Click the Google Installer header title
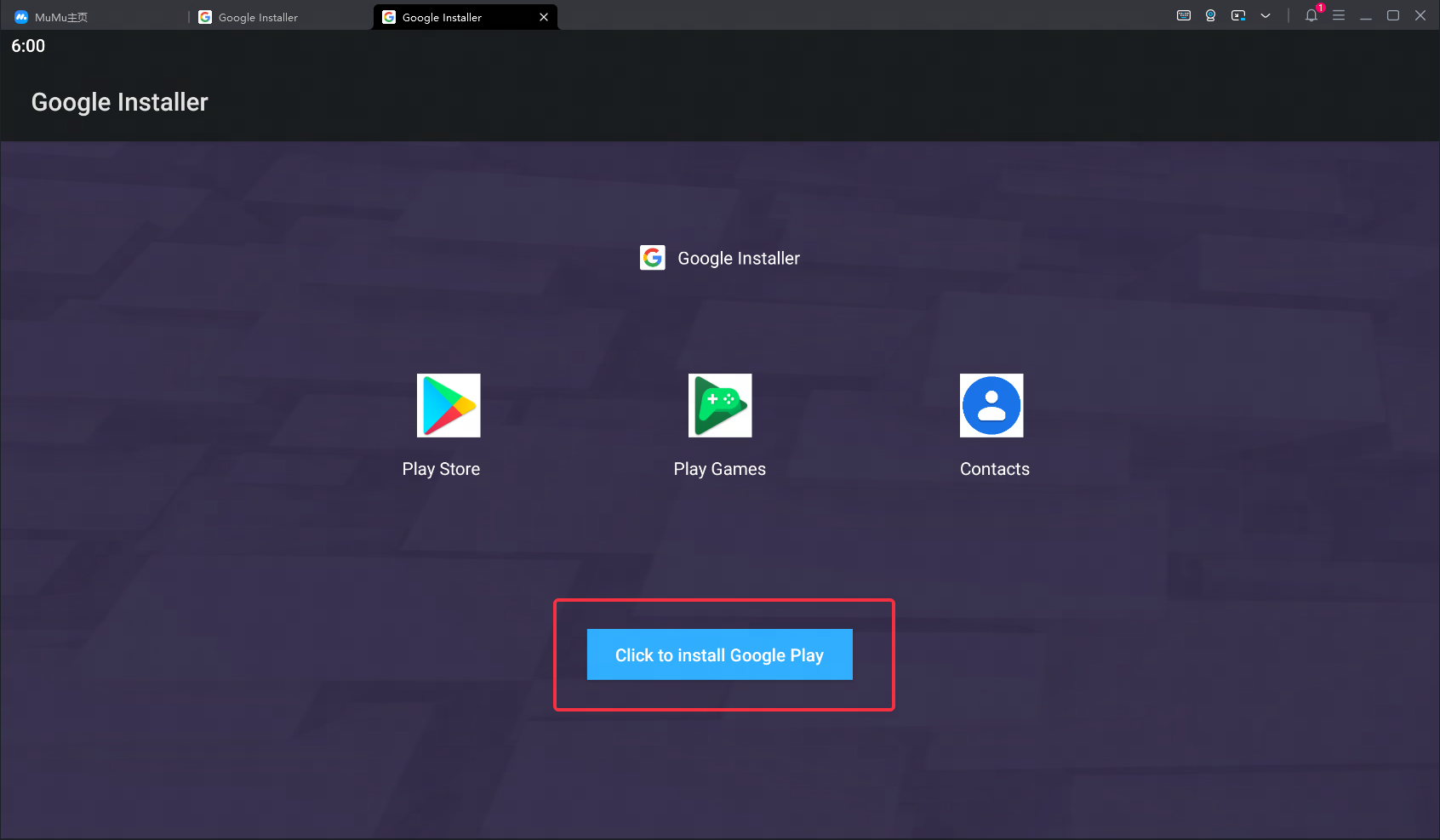 [x=120, y=102]
